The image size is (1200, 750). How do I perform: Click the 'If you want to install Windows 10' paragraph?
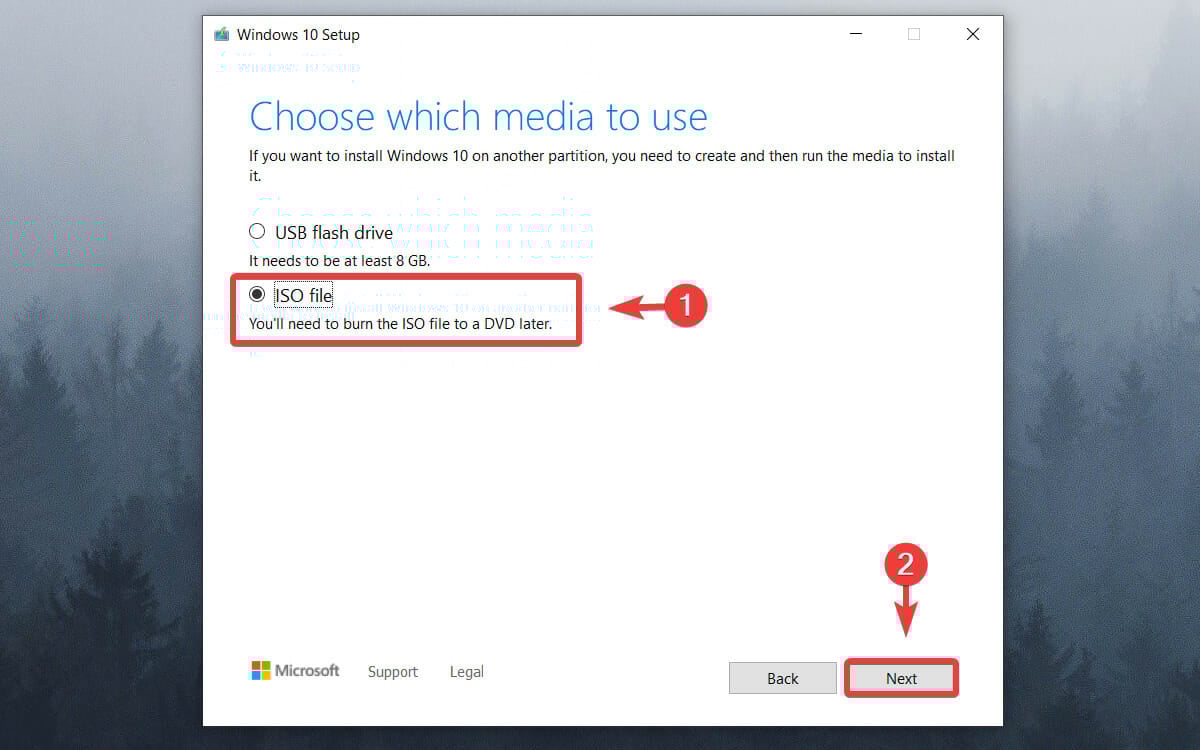tap(602, 165)
